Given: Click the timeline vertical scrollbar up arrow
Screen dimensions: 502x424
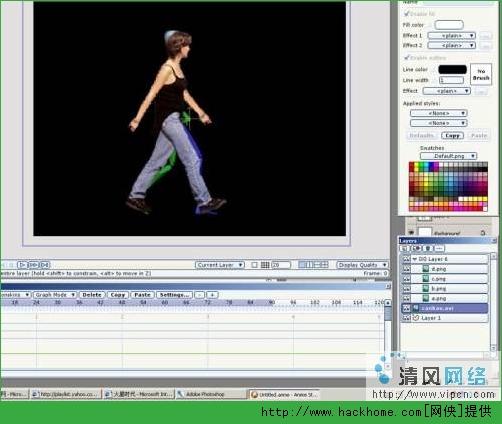Looking at the screenshot, I should (x=388, y=303).
